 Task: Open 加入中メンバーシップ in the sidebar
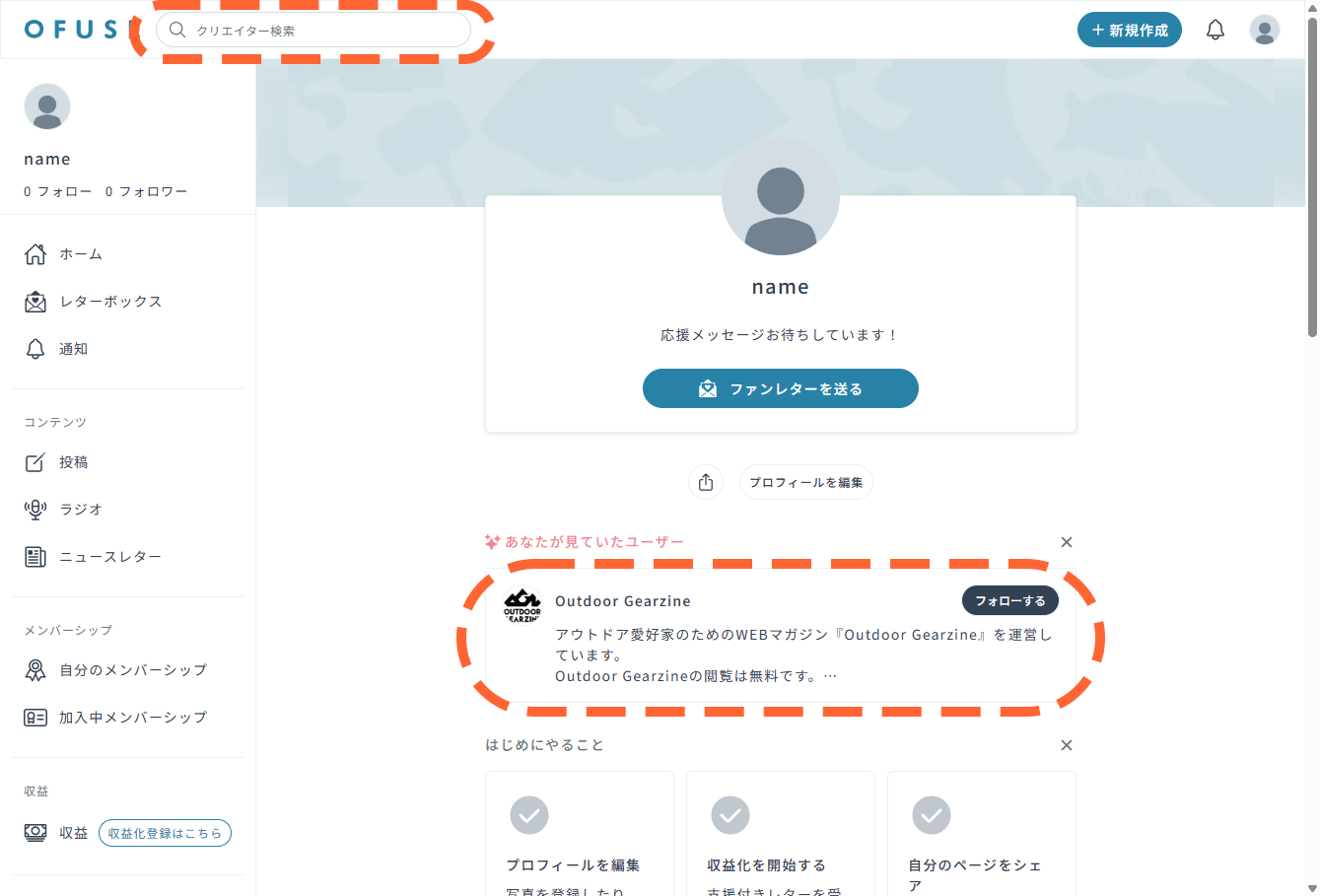[132, 718]
